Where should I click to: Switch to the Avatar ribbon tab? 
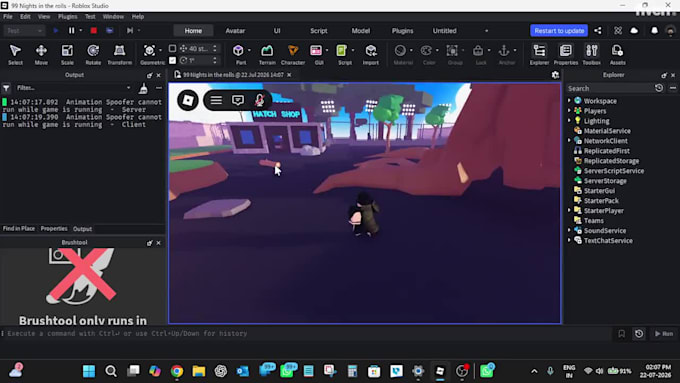coord(235,31)
